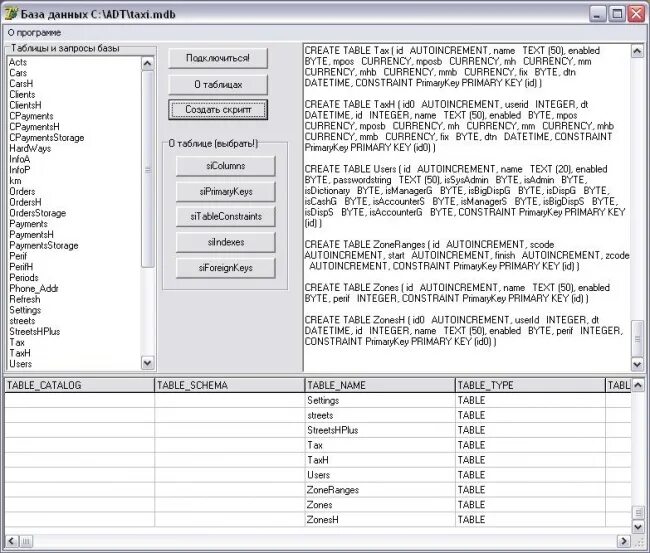650x553 pixels.
Task: Click the 'О таблицах' button
Action: coord(218,85)
